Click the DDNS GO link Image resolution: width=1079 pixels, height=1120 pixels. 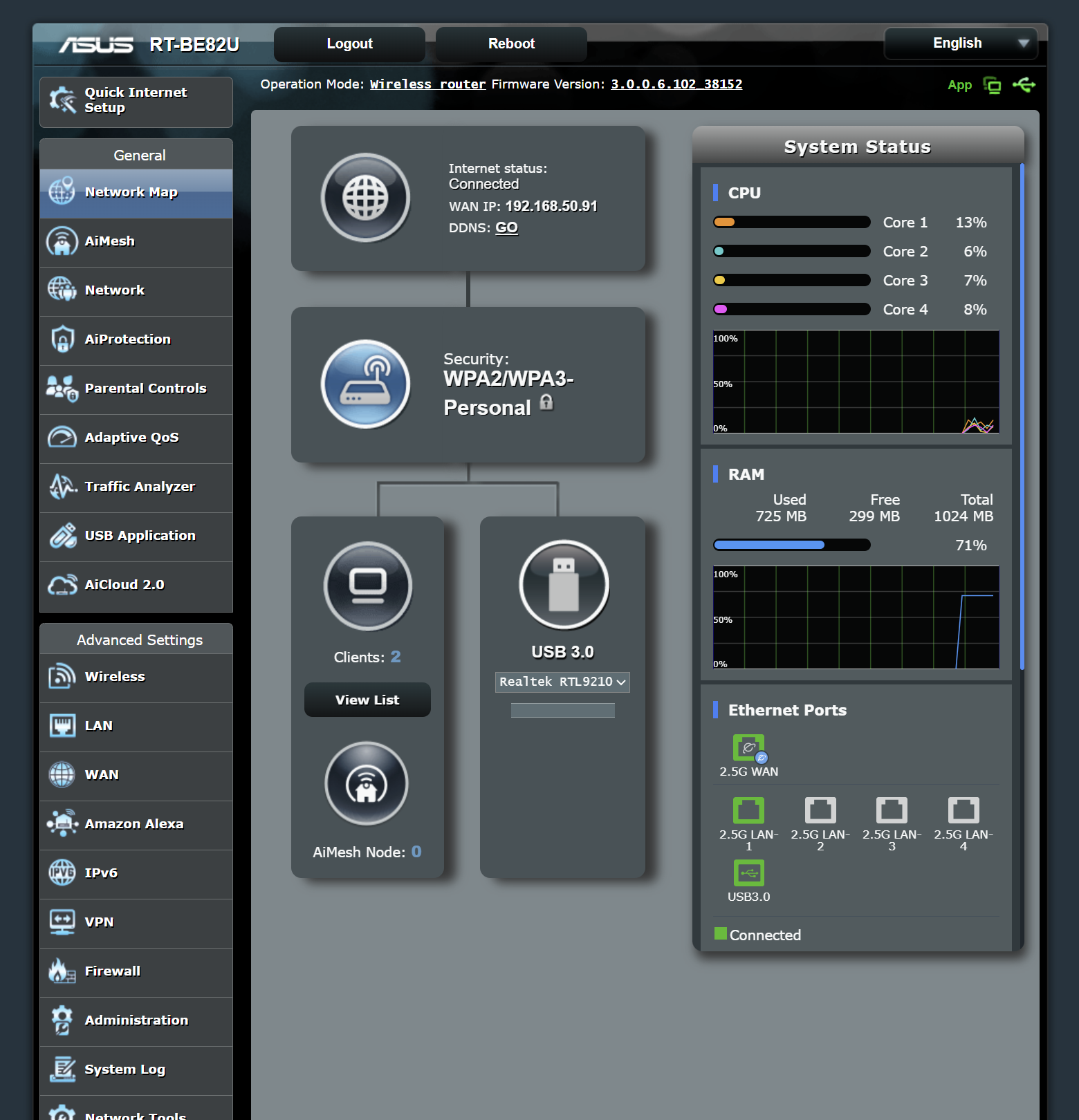pos(506,228)
